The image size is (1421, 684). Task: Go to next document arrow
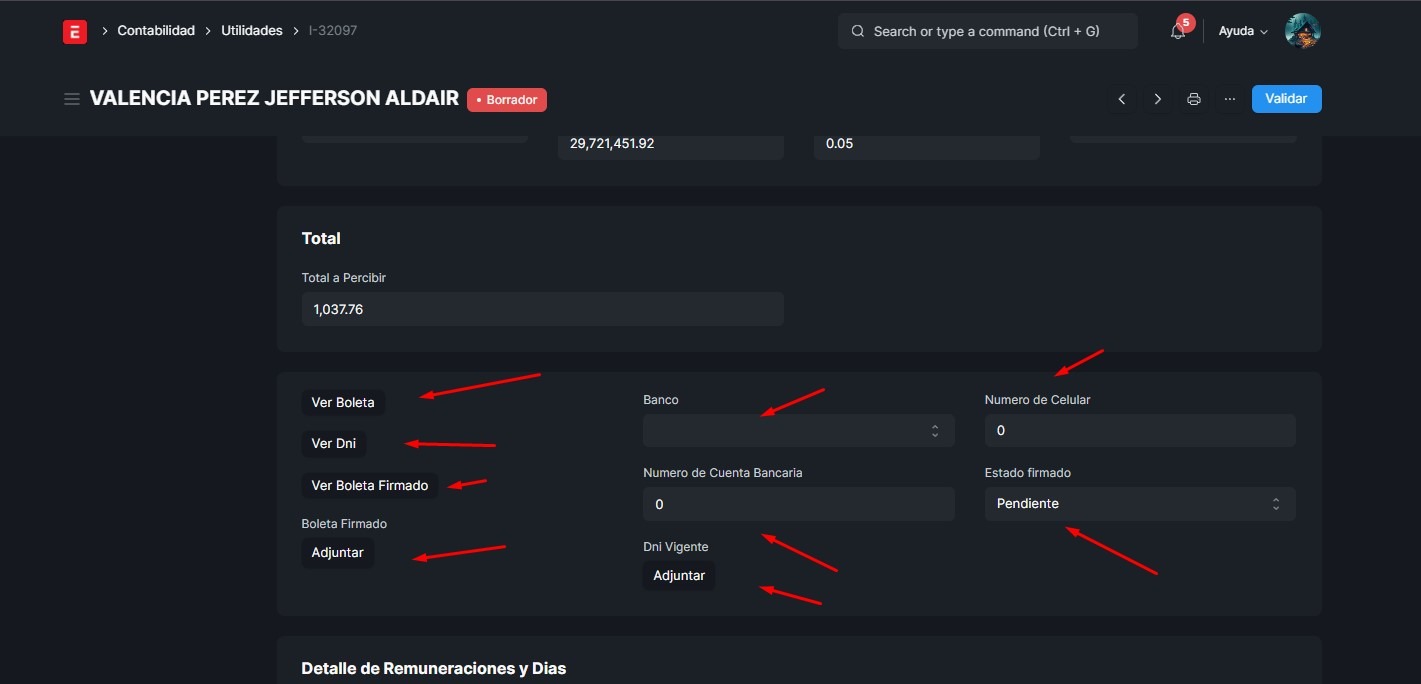pyautogui.click(x=1158, y=99)
